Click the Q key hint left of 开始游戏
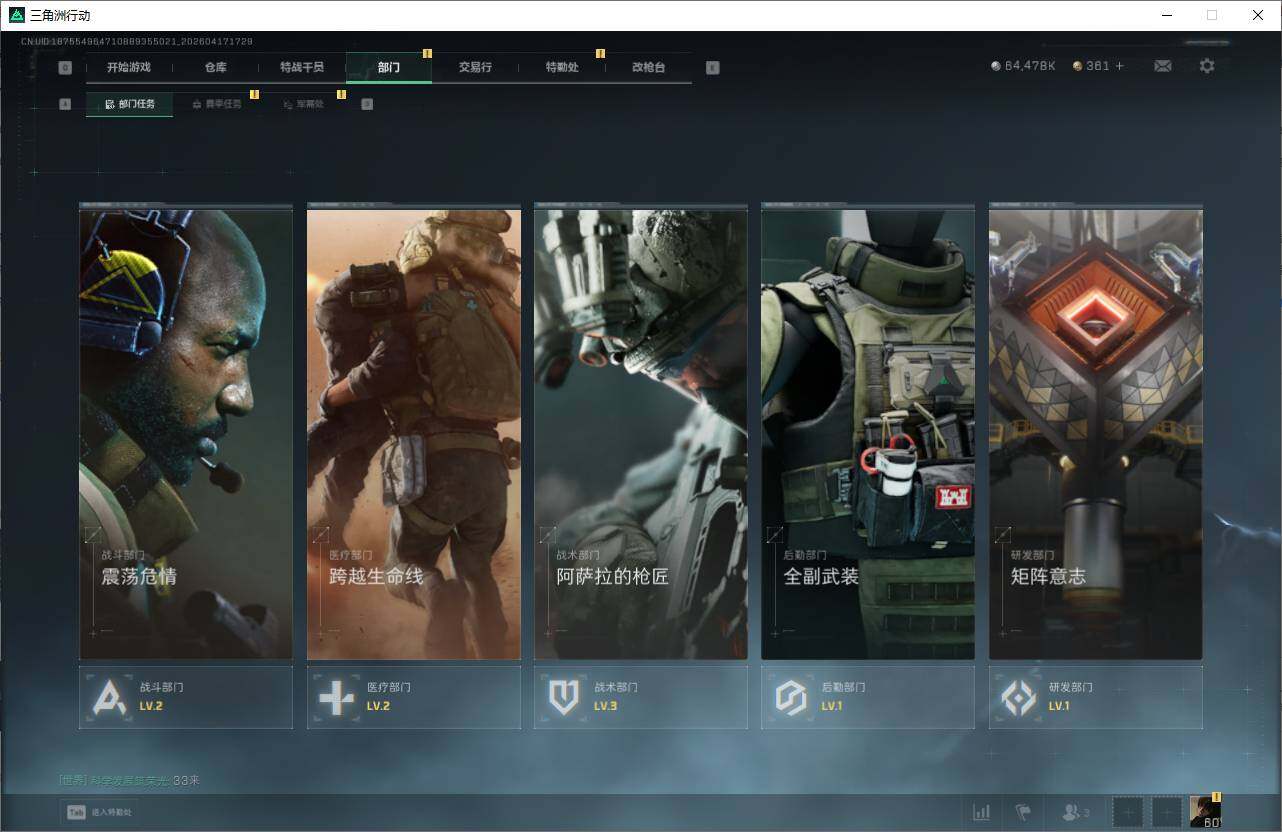 [x=65, y=68]
